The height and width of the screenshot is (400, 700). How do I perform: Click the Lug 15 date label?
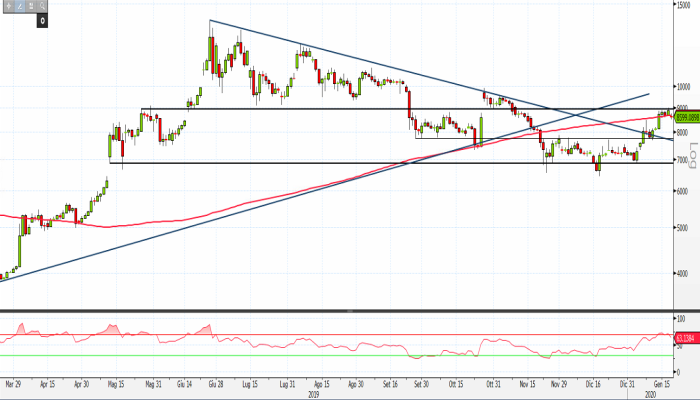(x=250, y=384)
